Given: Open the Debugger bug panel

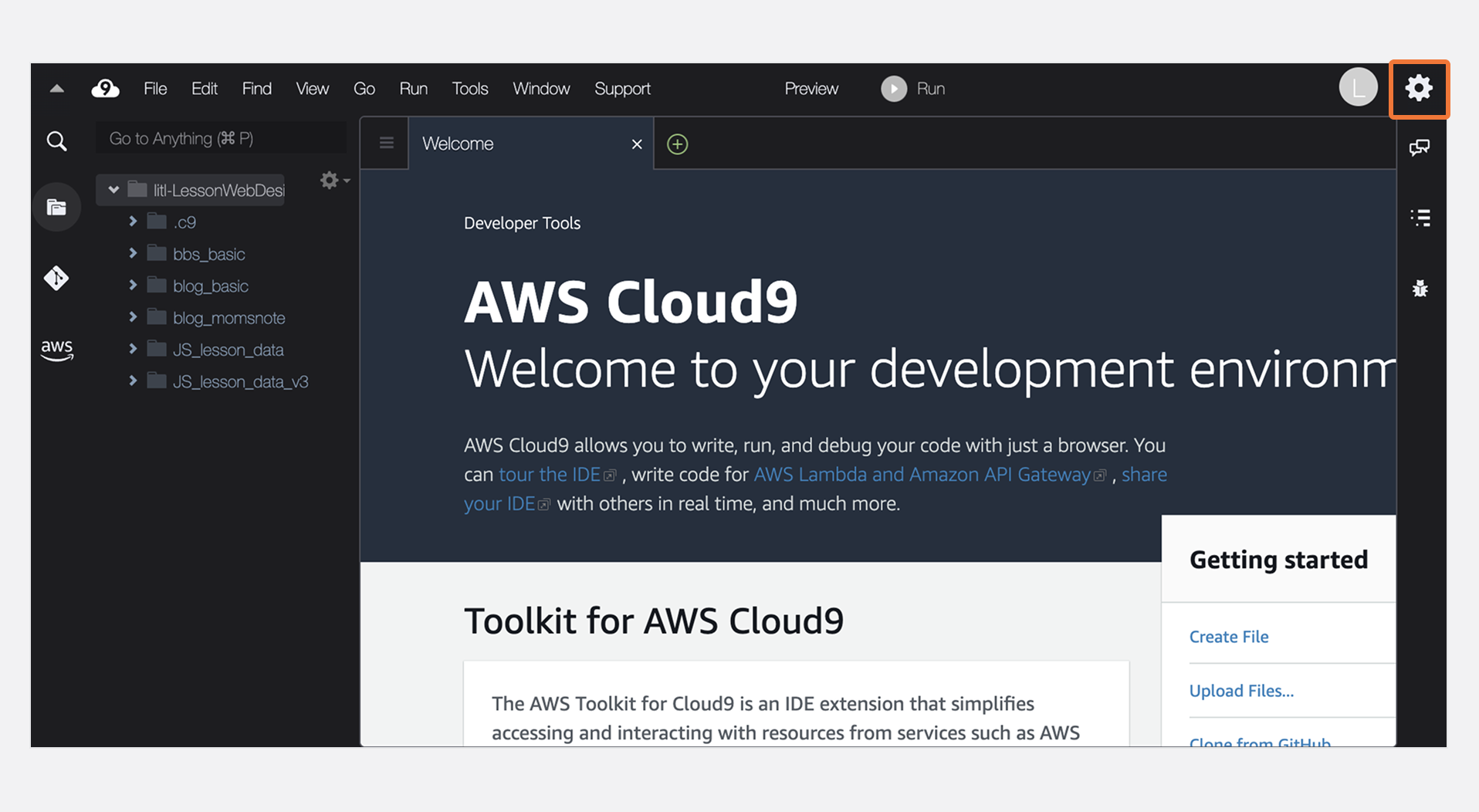Looking at the screenshot, I should tap(1420, 289).
